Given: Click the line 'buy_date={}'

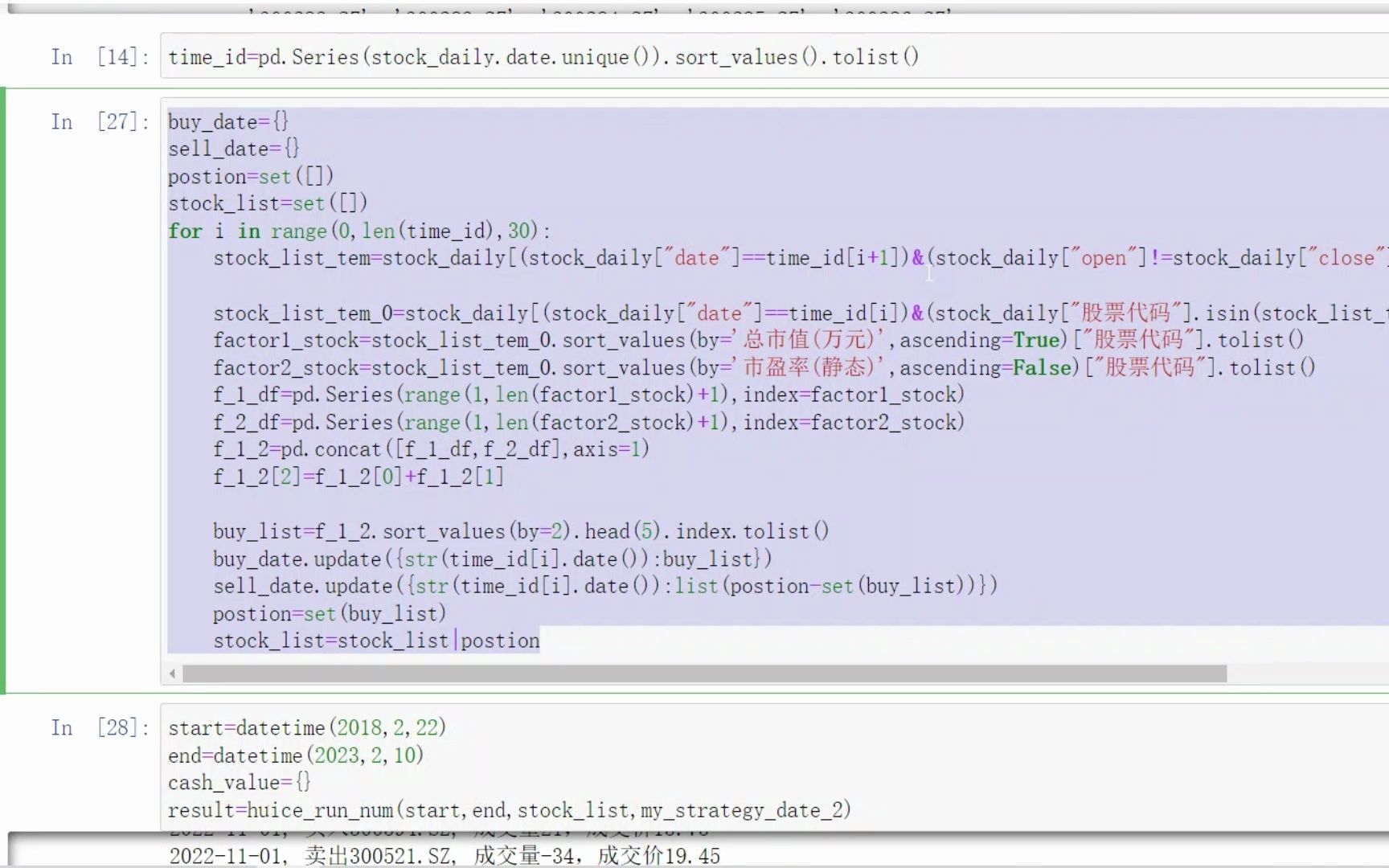Looking at the screenshot, I should coord(228,122).
